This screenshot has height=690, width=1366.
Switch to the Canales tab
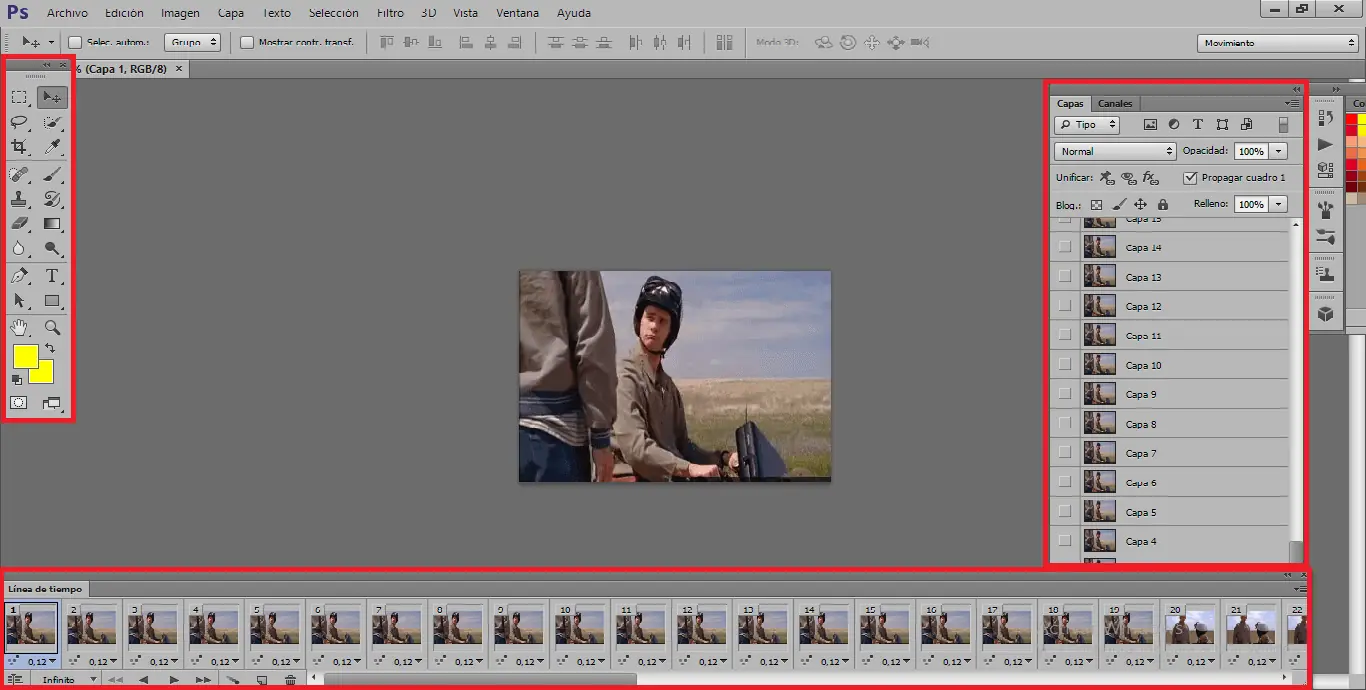(1115, 103)
